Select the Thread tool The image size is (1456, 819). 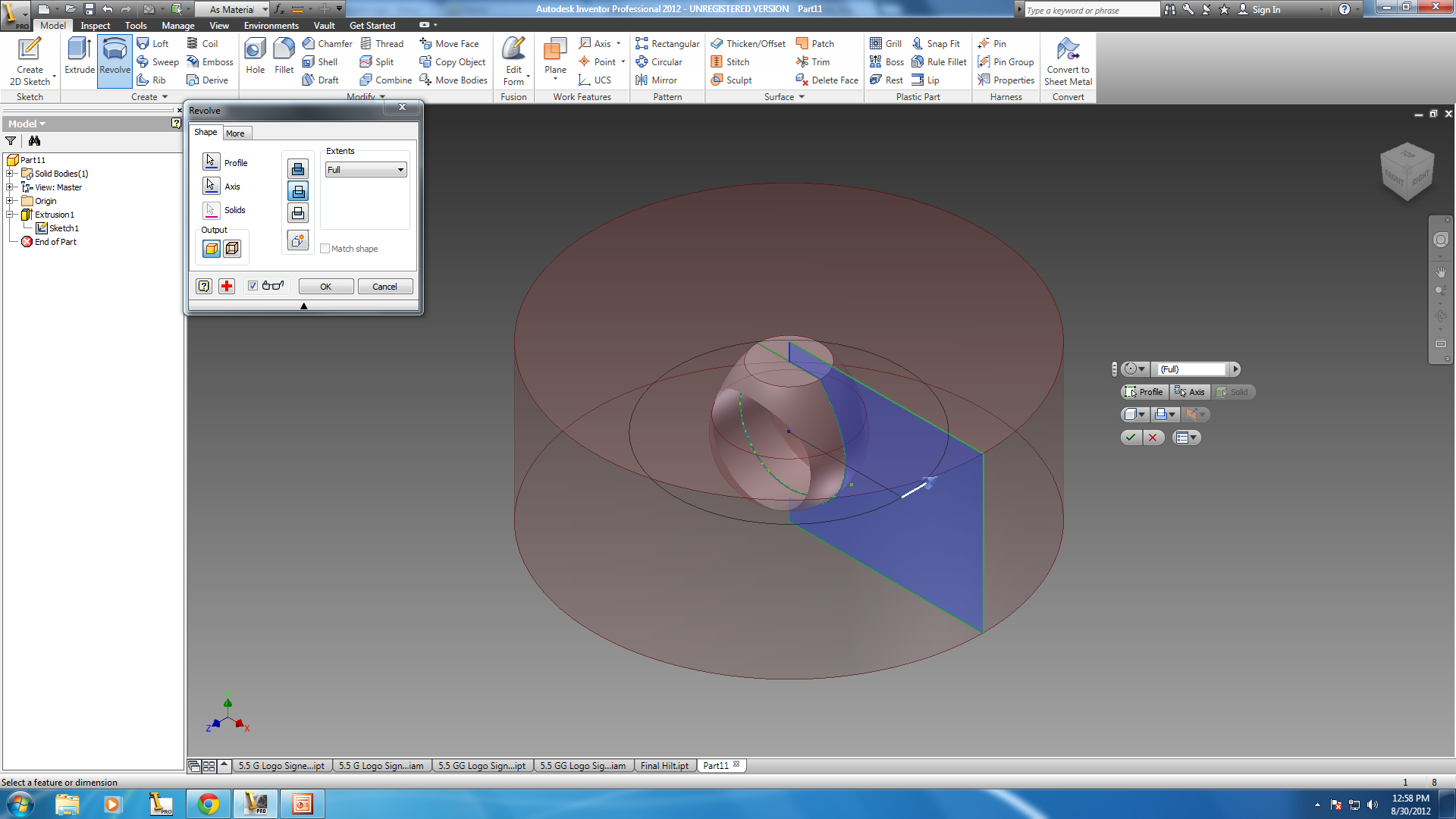[x=382, y=43]
